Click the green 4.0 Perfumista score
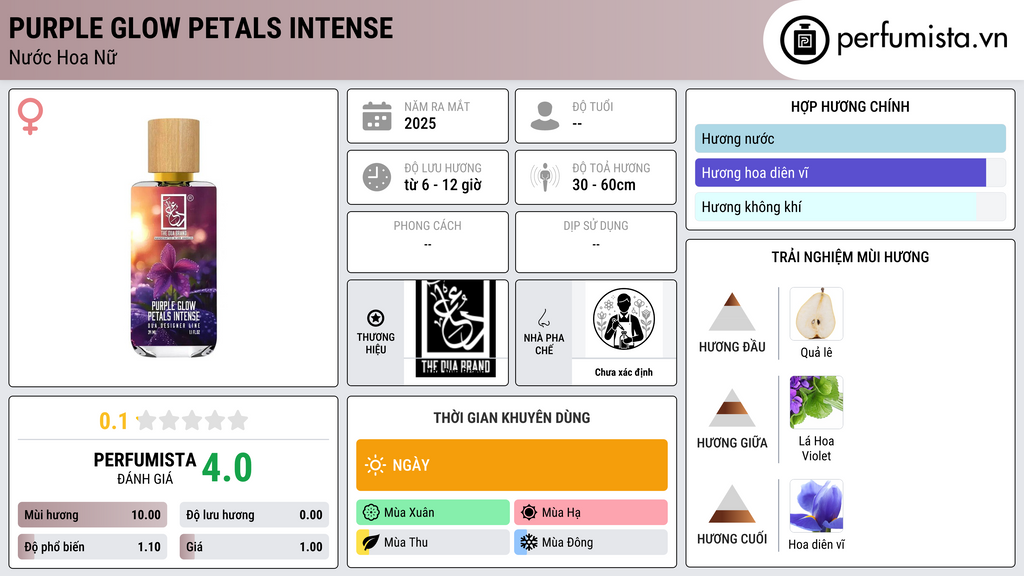The image size is (1024, 576). pos(227,467)
